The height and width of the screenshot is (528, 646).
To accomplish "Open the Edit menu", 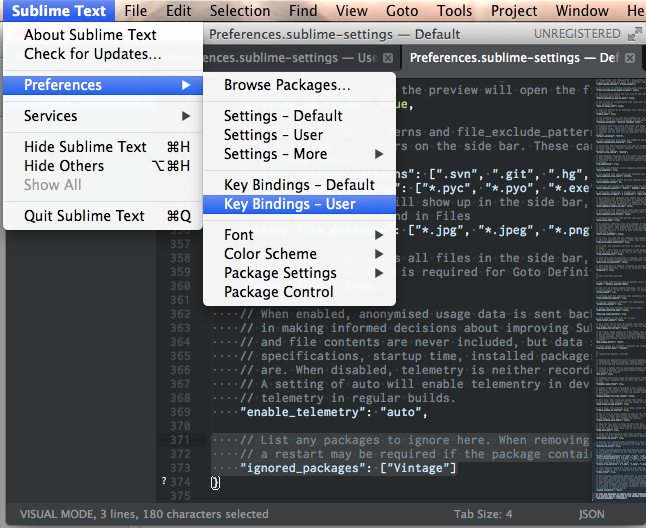I will pos(178,11).
